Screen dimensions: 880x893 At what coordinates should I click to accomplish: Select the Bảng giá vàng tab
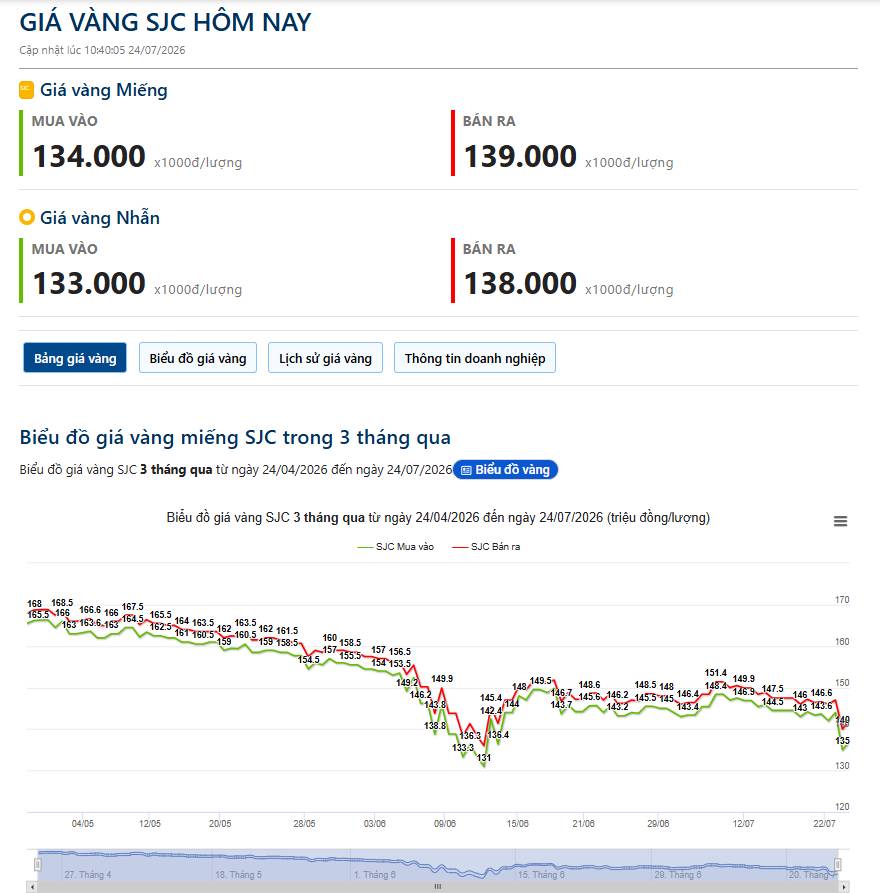[x=75, y=358]
